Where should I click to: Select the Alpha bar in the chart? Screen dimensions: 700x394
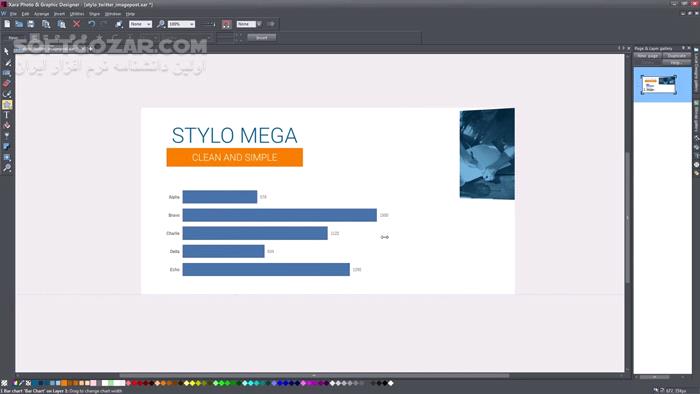pos(220,197)
